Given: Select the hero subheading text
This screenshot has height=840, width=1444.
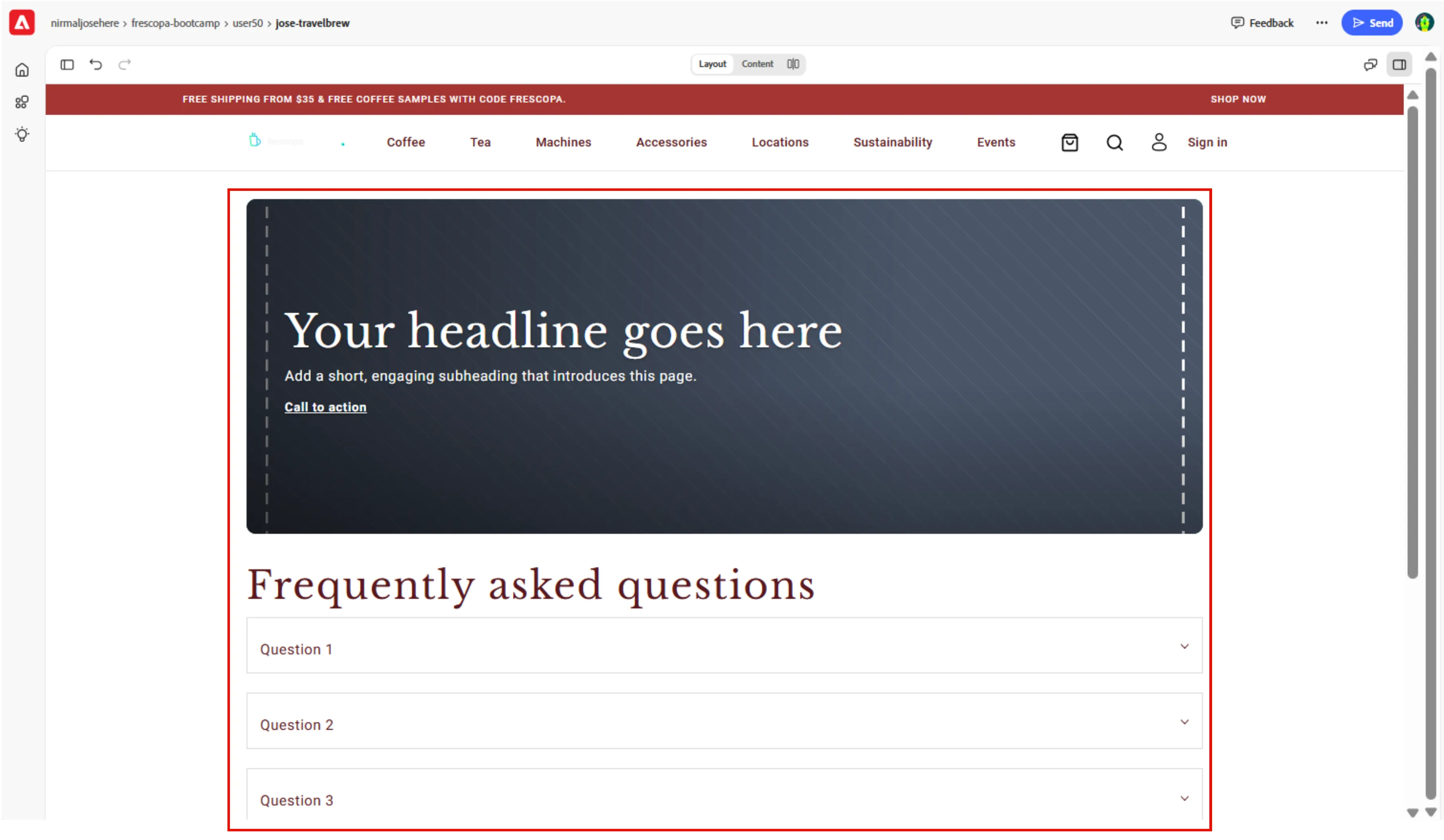Looking at the screenshot, I should [x=490, y=377].
